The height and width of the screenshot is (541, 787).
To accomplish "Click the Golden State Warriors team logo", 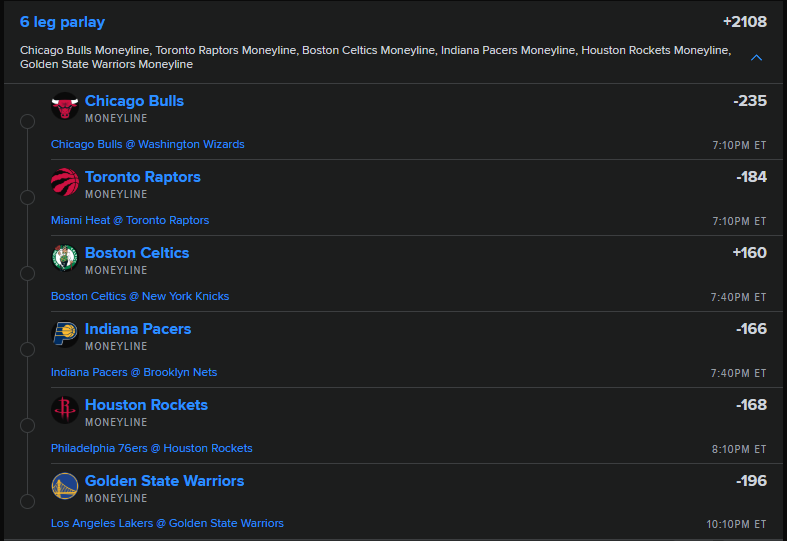I will pyautogui.click(x=65, y=486).
